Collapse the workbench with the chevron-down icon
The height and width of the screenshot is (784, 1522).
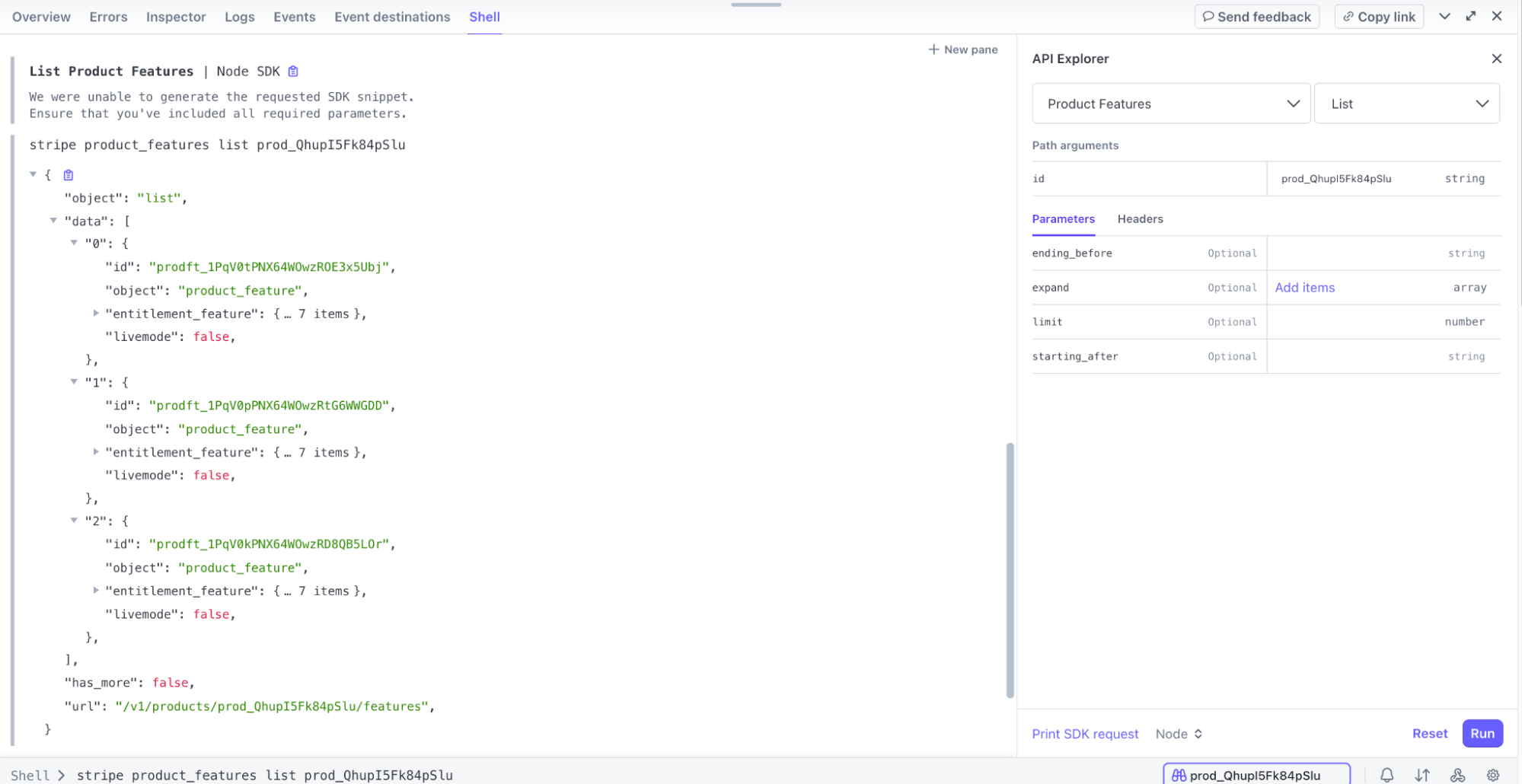(1444, 16)
